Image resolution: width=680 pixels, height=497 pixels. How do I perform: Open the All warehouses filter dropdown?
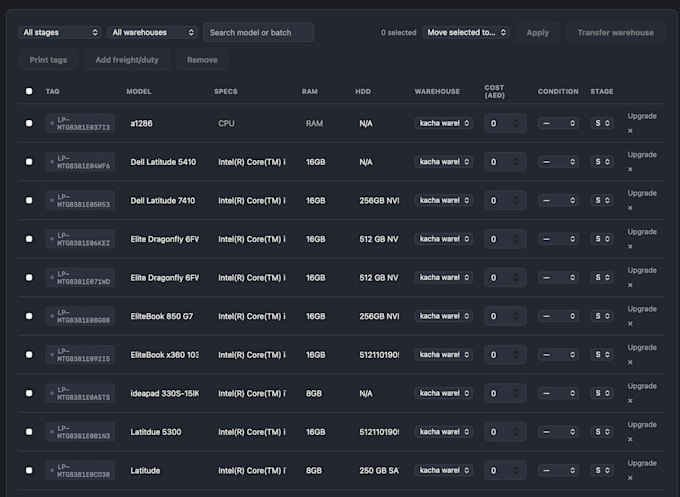pyautogui.click(x=153, y=33)
